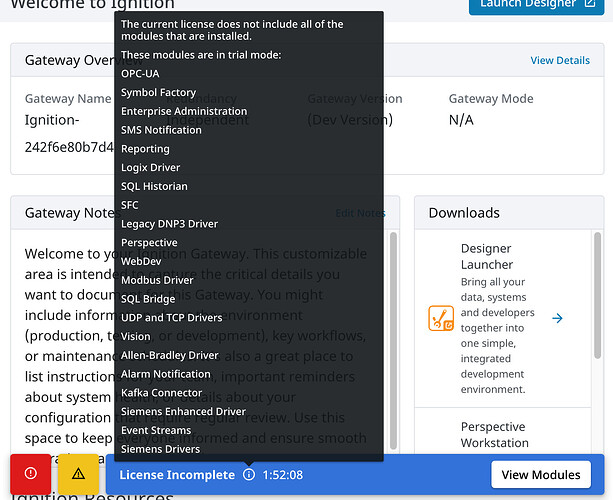This screenshot has height=500, width=613.
Task: Click Enterprise Administration module entry
Action: (184, 111)
